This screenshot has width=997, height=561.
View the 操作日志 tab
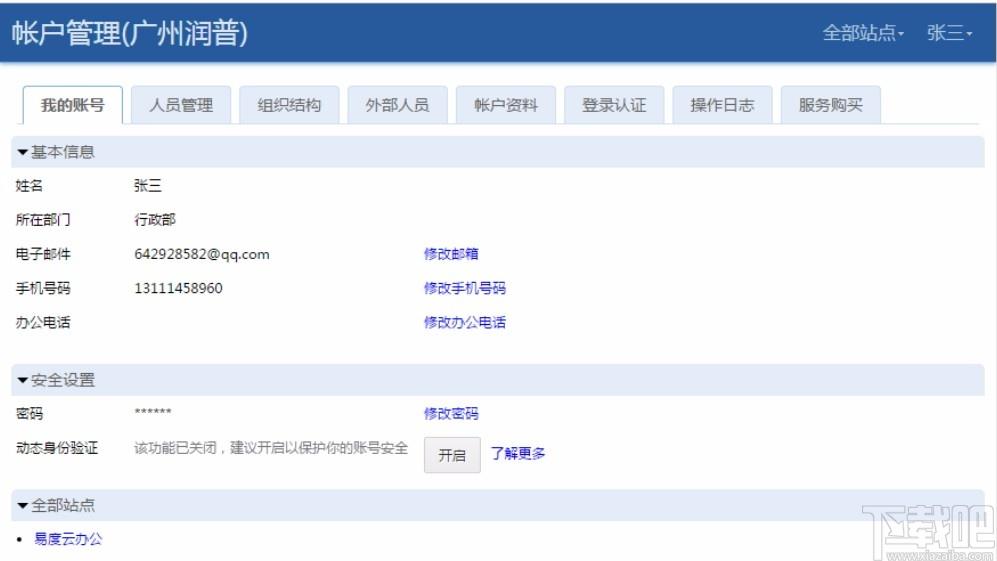[x=722, y=105]
